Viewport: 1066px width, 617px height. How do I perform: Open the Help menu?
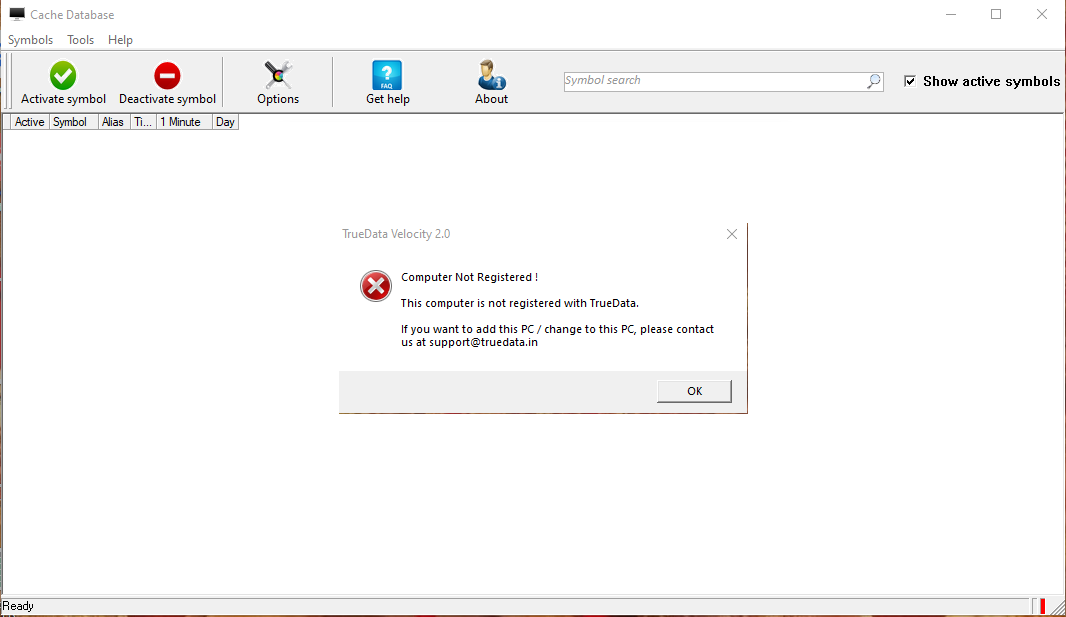(x=120, y=39)
